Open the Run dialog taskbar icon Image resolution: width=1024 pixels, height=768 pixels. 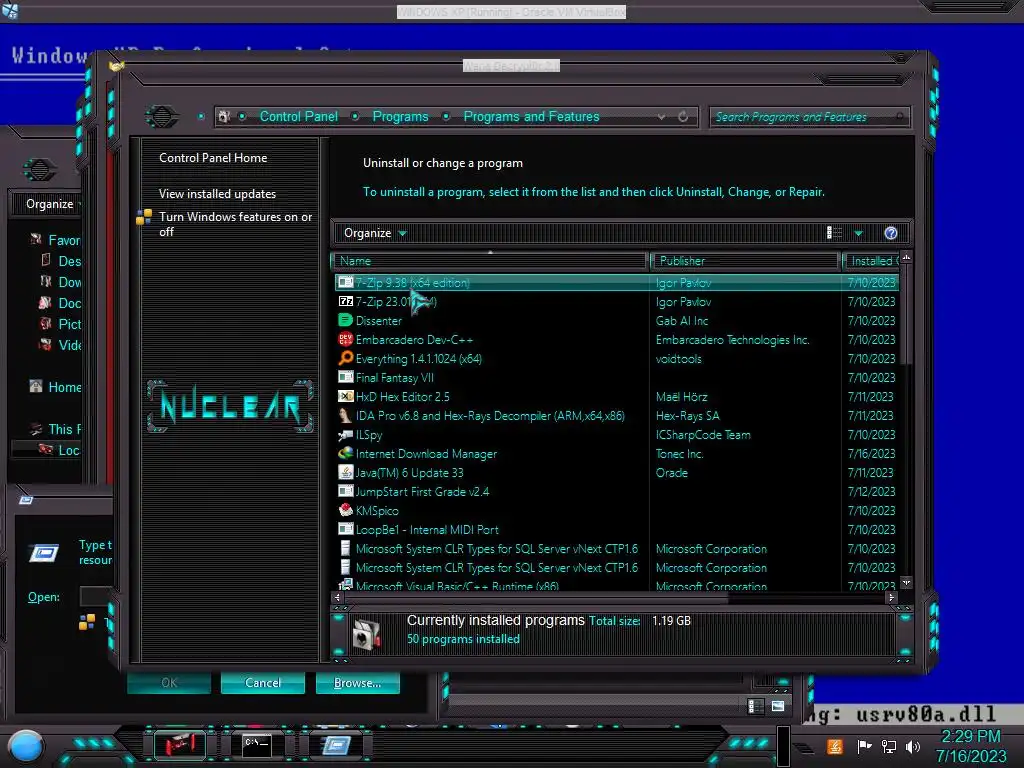point(336,744)
